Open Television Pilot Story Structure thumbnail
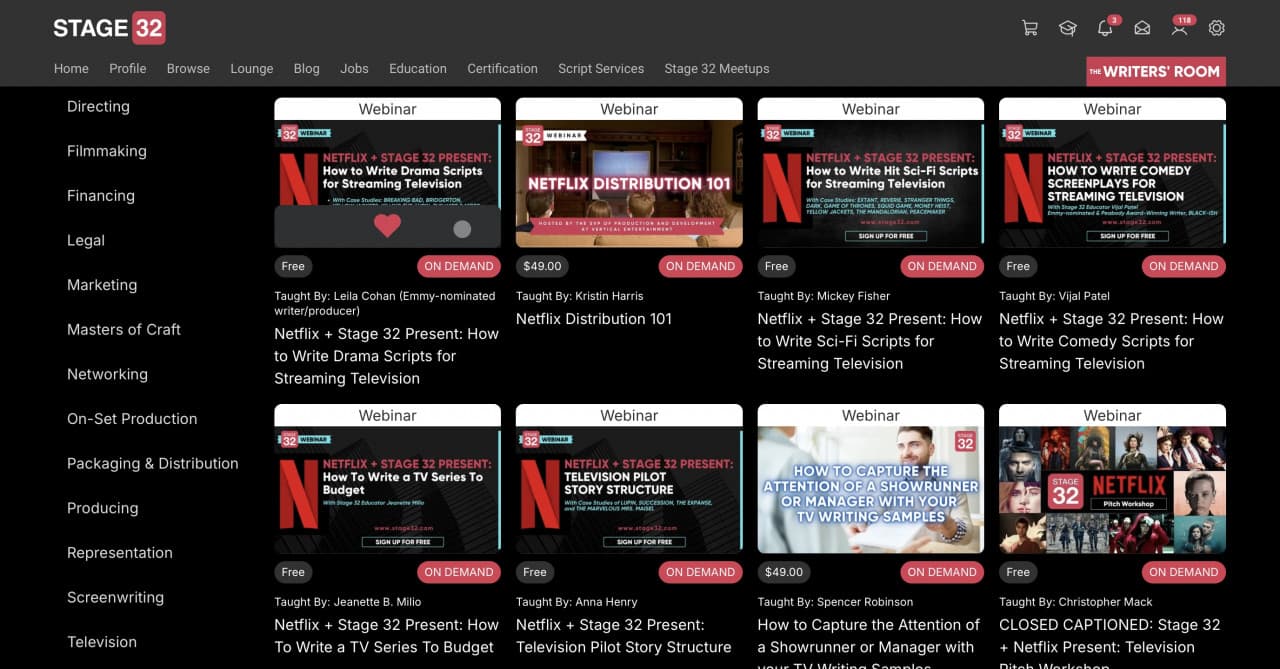This screenshot has height=669, width=1280. [x=629, y=490]
